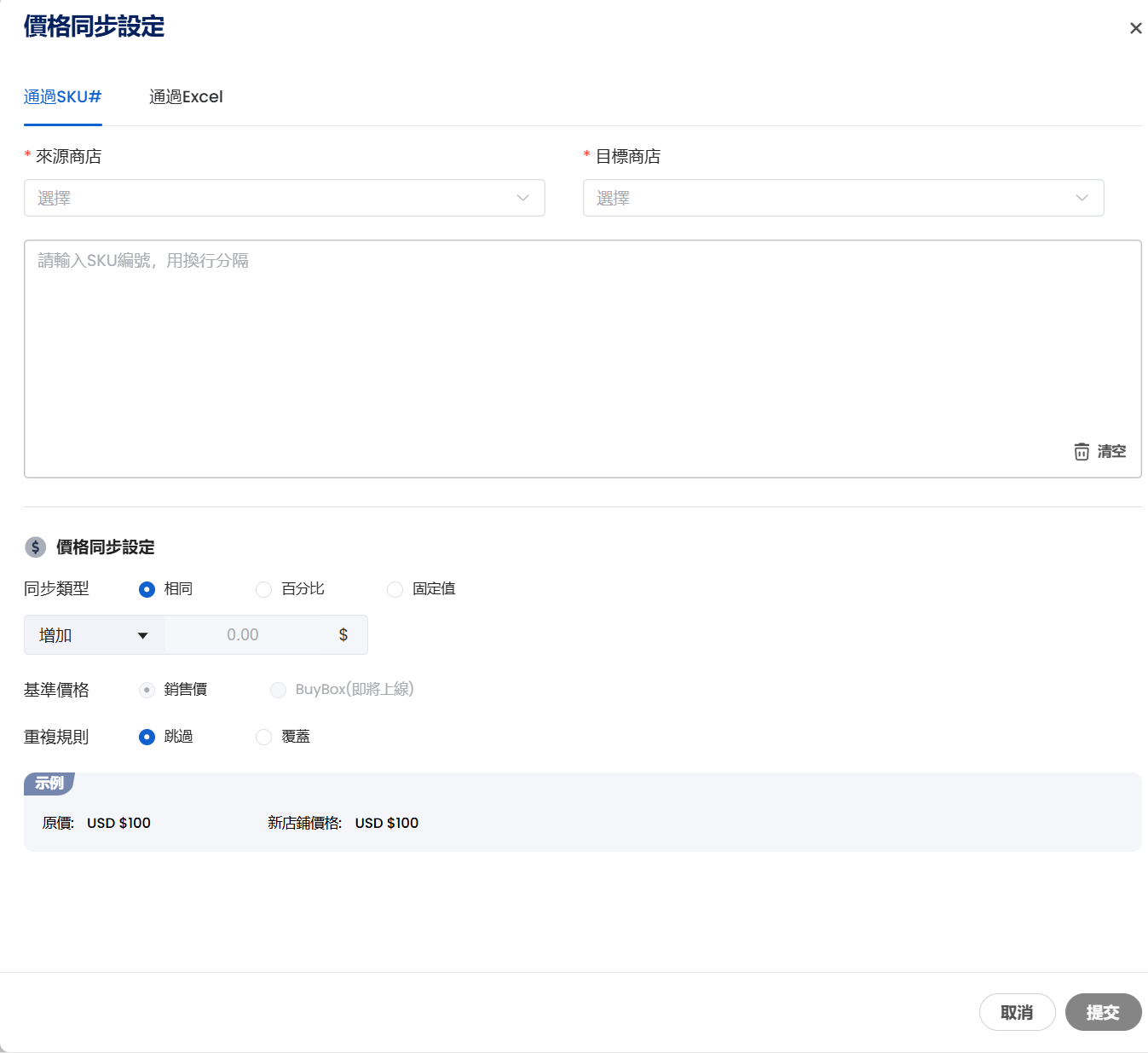Click the SKU編號 text area

pos(583,359)
